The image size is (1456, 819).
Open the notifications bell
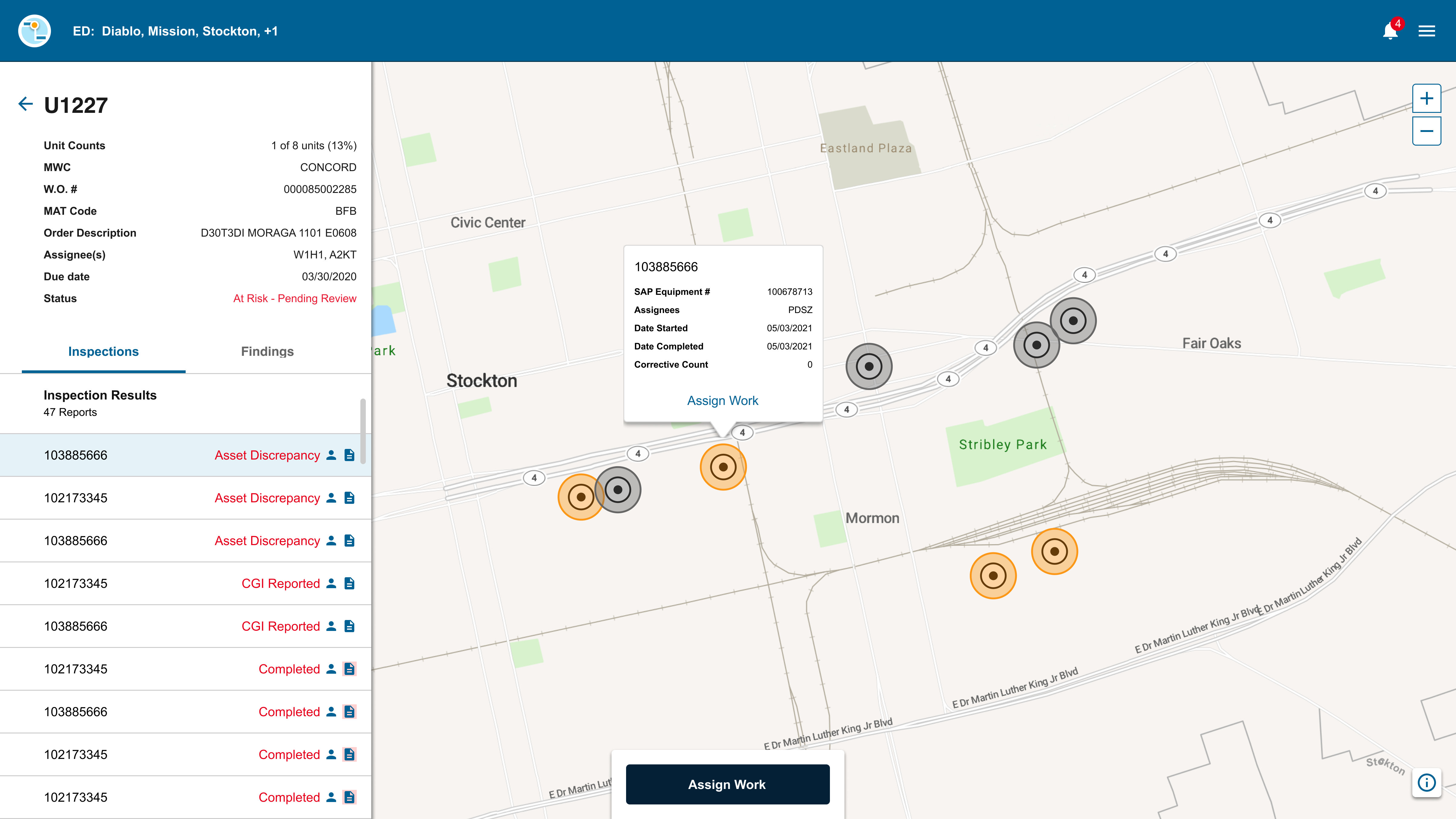click(1390, 31)
